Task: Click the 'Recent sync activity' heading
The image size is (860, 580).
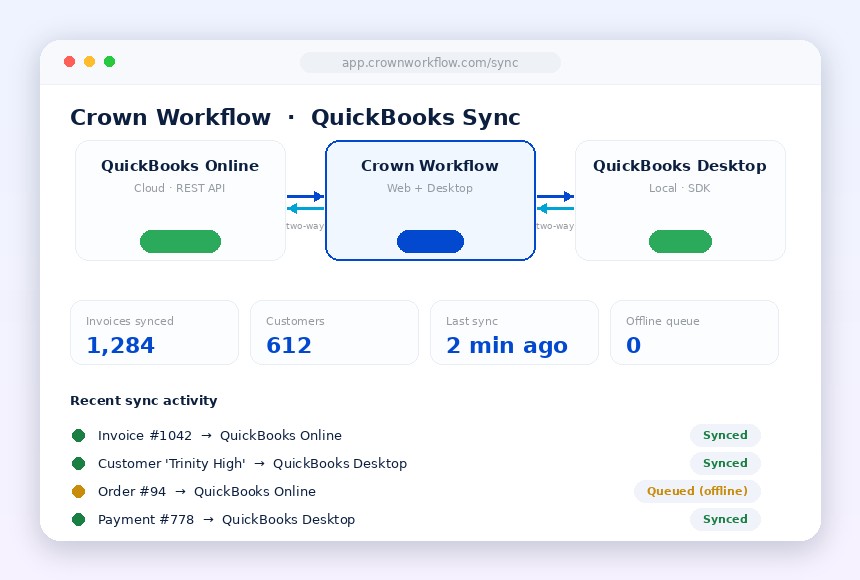Action: [x=144, y=401]
